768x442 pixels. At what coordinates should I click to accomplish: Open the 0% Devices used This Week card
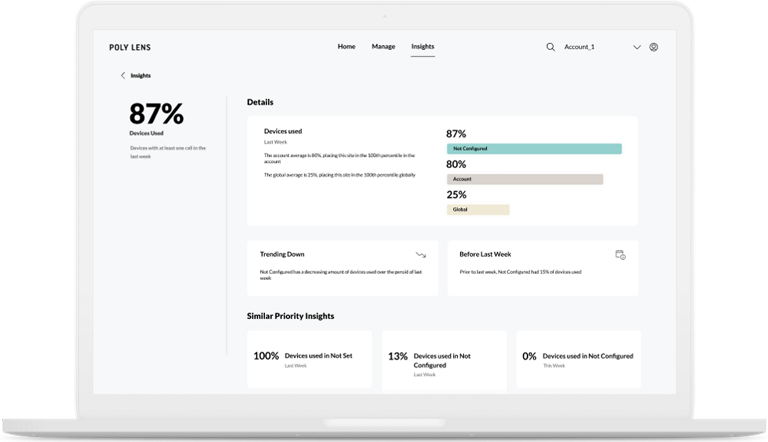tap(578, 359)
